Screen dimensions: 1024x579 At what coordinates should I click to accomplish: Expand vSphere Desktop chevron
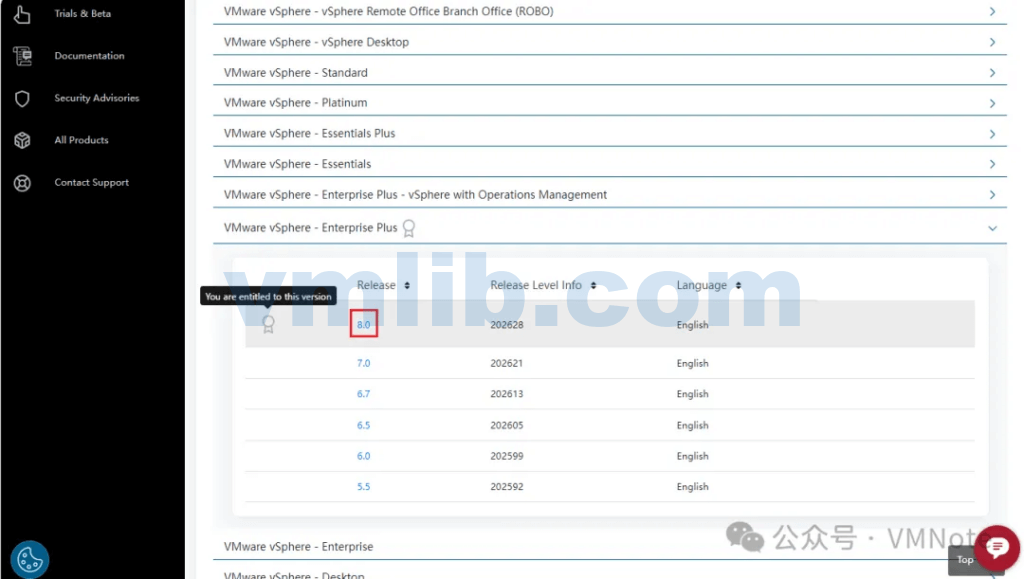[x=992, y=42]
